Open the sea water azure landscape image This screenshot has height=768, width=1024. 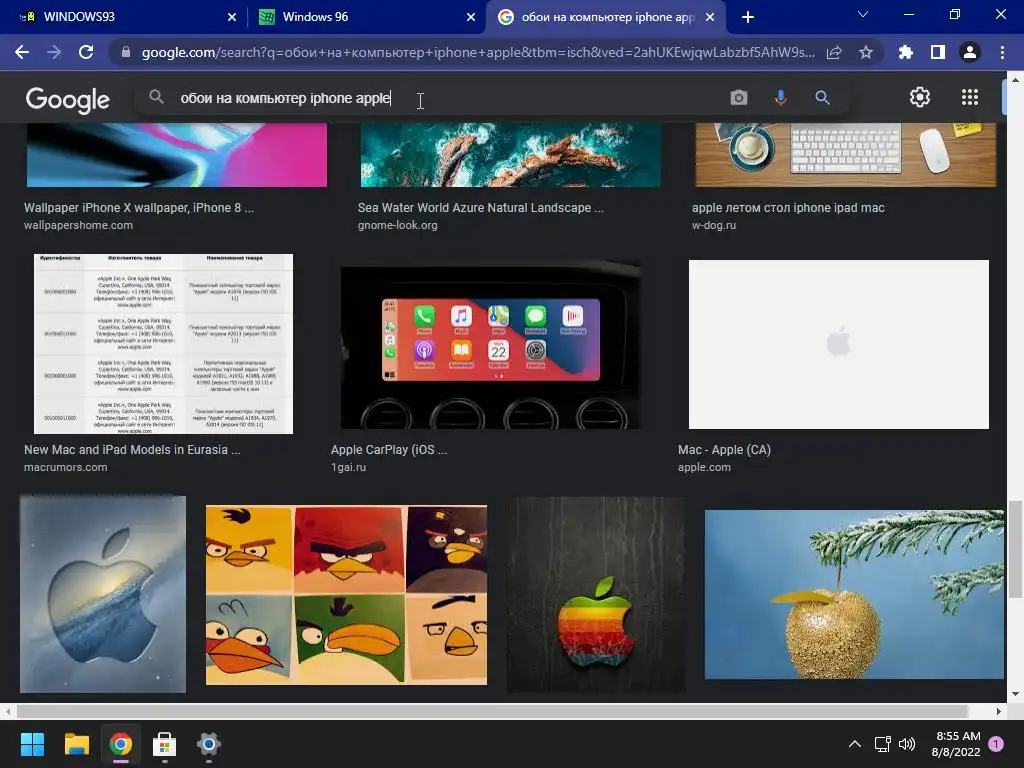tap(510, 155)
